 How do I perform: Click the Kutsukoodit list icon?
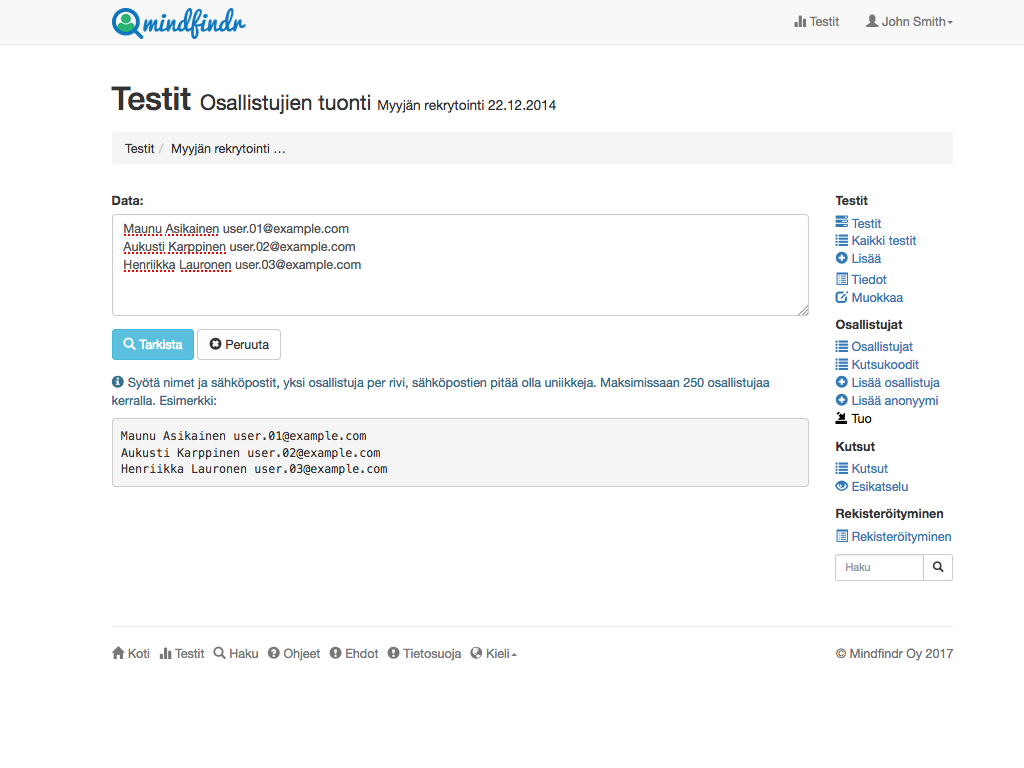(842, 364)
